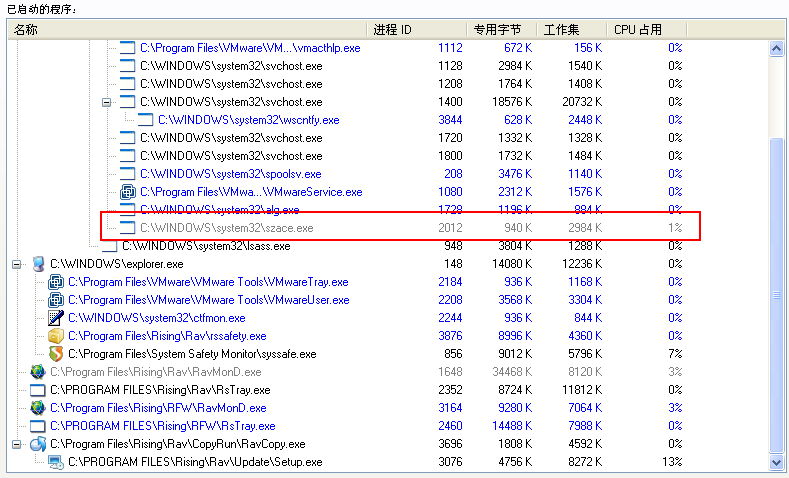Click process ID 3844 of wscntfy.exe
Image resolution: width=789 pixels, height=478 pixels.
pos(450,120)
